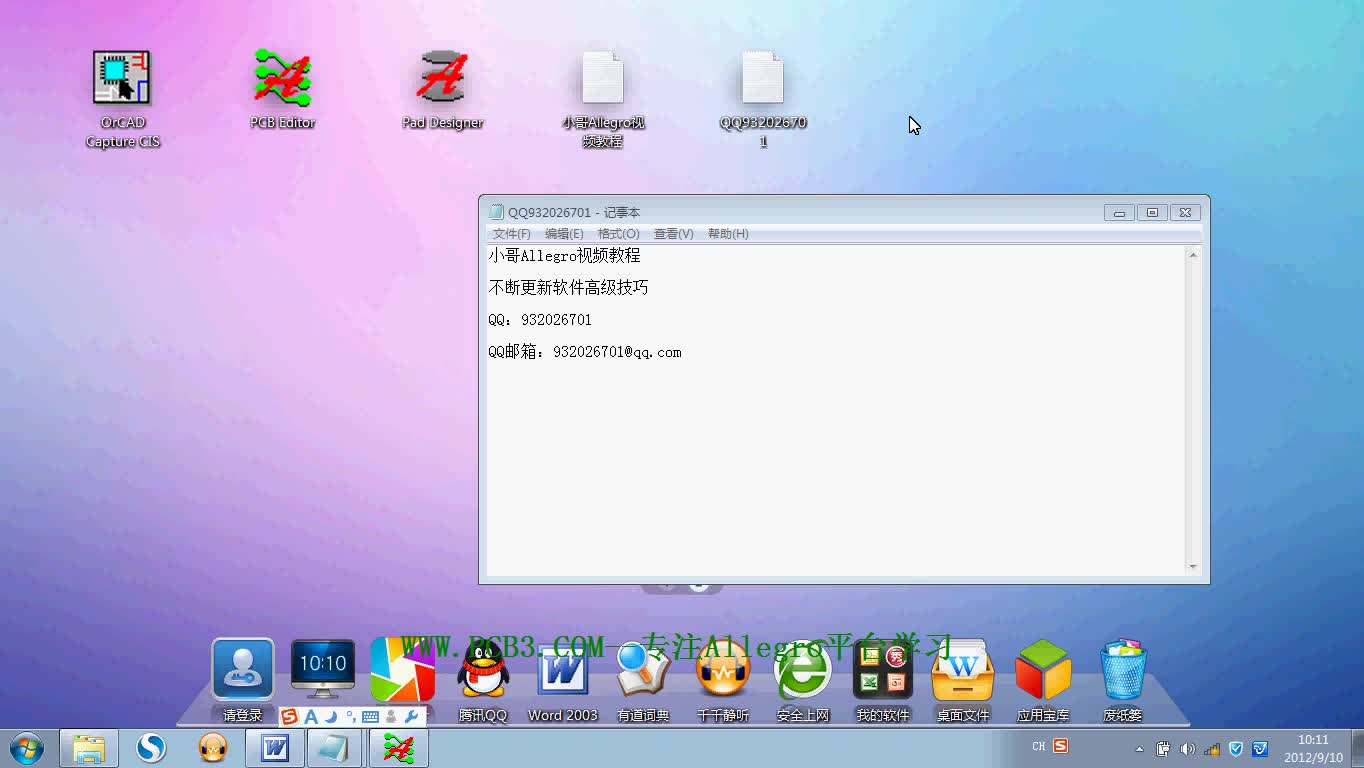1364x768 pixels.
Task: Maximize the Notepad window
Action: (1152, 213)
